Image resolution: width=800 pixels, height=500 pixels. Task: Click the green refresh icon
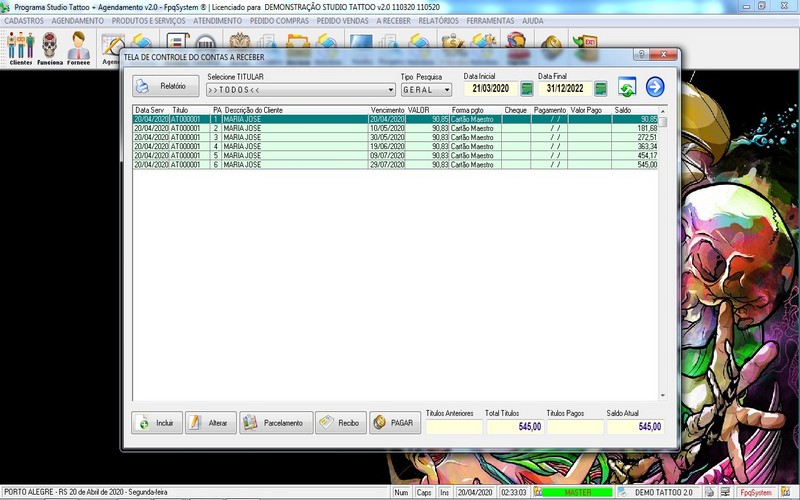point(627,87)
